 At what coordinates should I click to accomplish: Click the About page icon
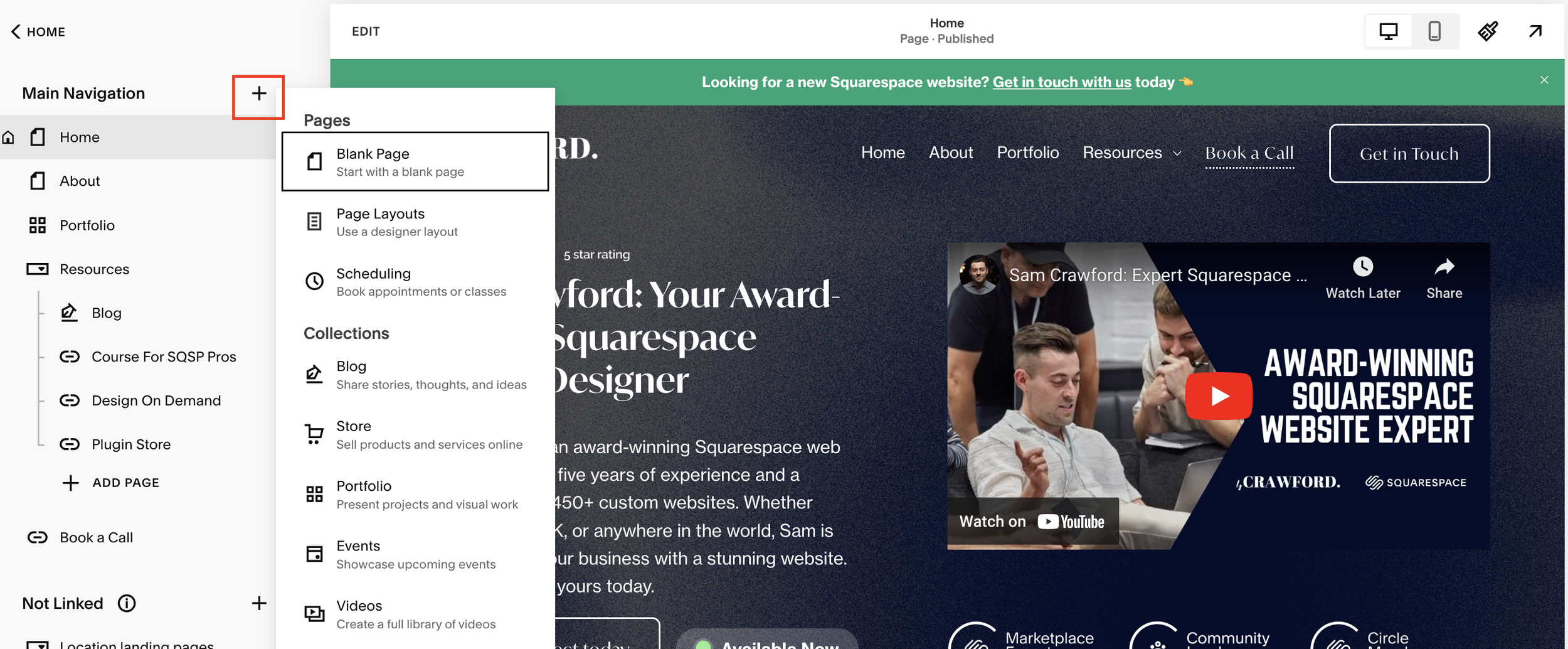[38, 181]
